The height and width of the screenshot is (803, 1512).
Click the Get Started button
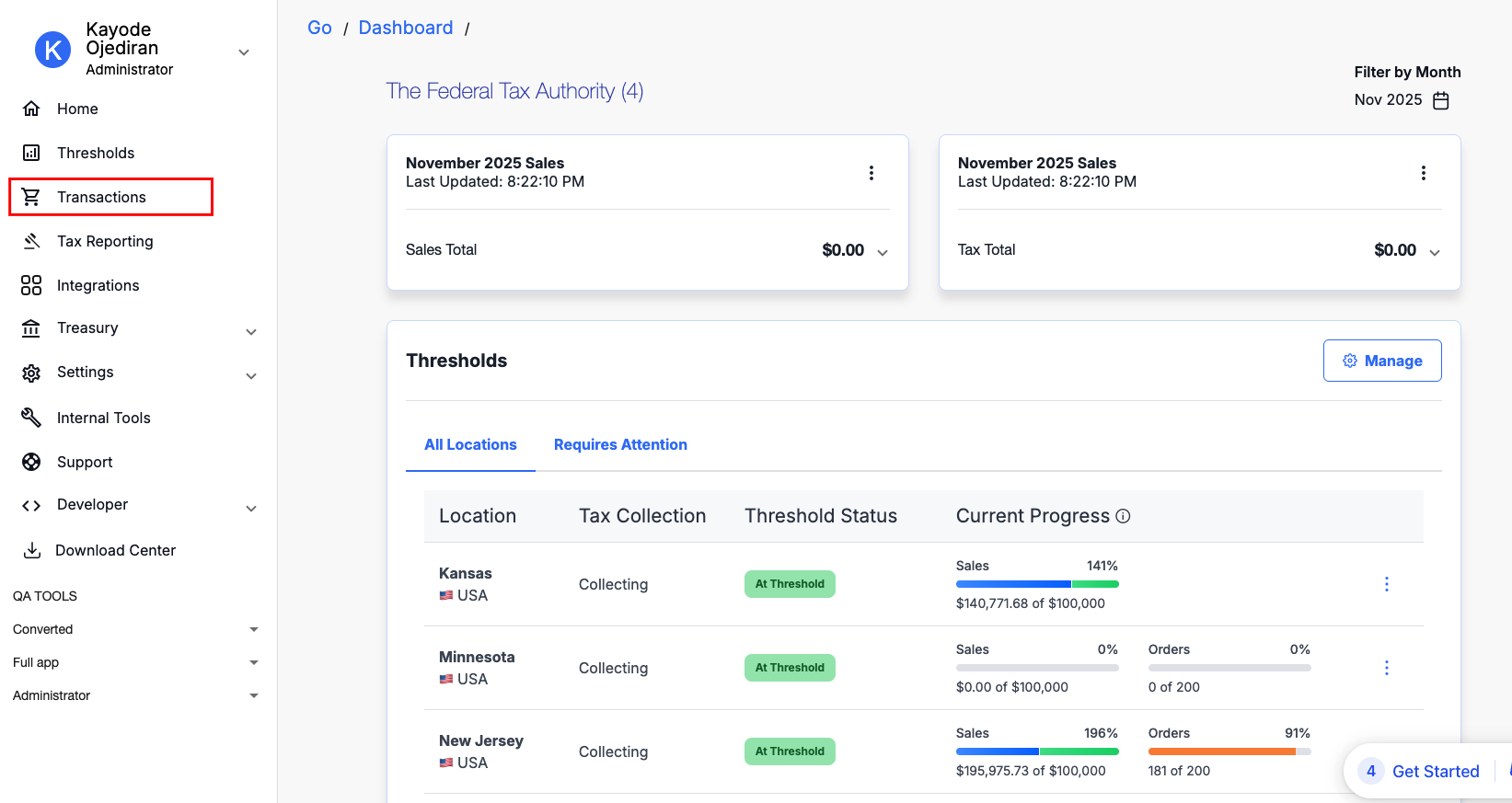pyautogui.click(x=1435, y=771)
